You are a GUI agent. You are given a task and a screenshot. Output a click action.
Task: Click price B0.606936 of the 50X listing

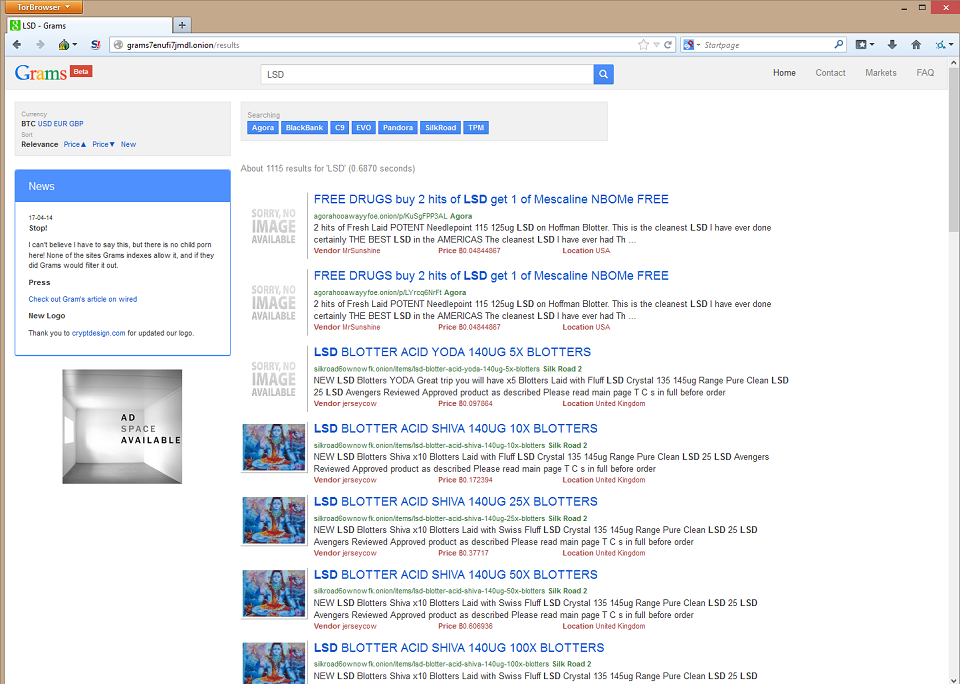(465, 626)
